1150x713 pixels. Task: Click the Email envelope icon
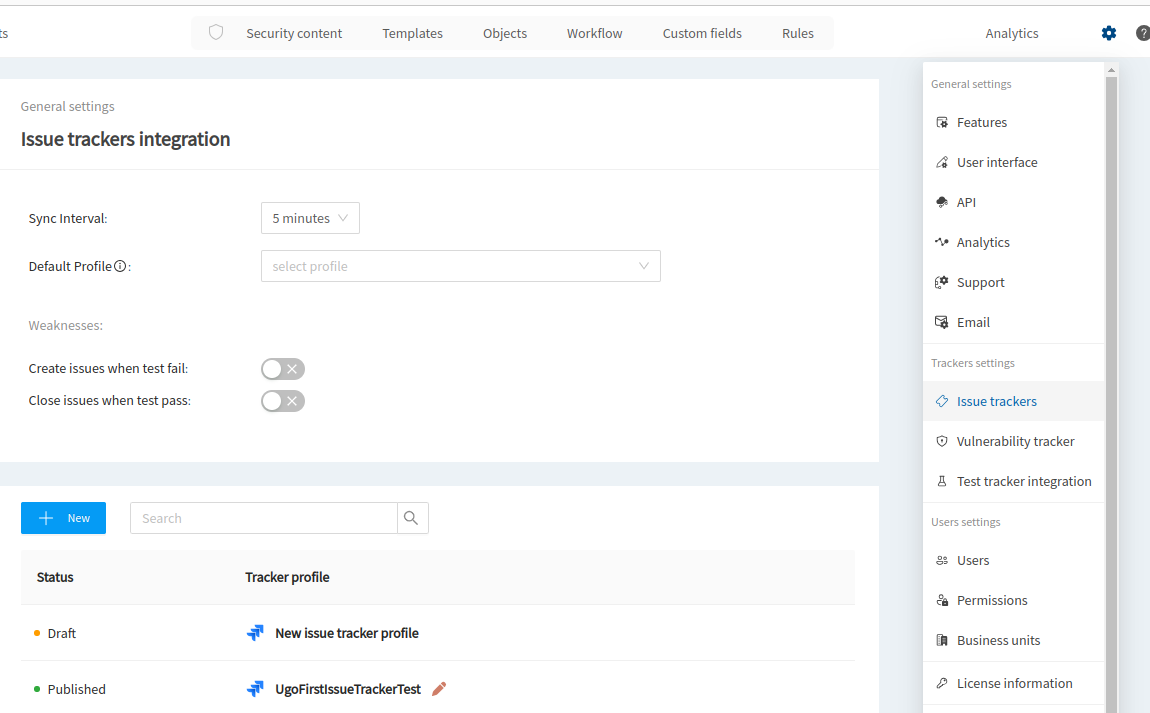(942, 322)
